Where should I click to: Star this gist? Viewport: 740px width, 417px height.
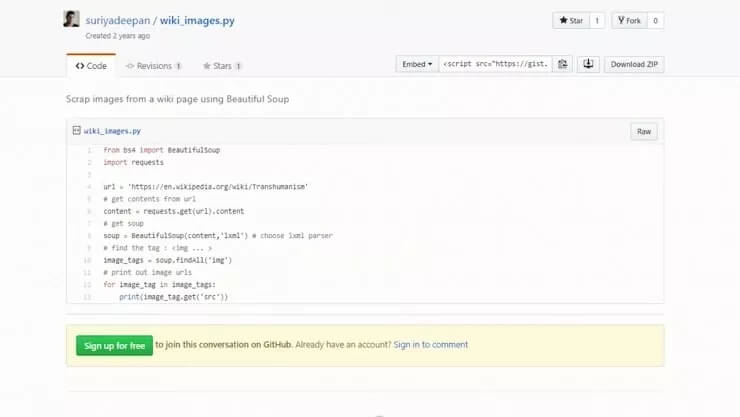click(x=570, y=20)
